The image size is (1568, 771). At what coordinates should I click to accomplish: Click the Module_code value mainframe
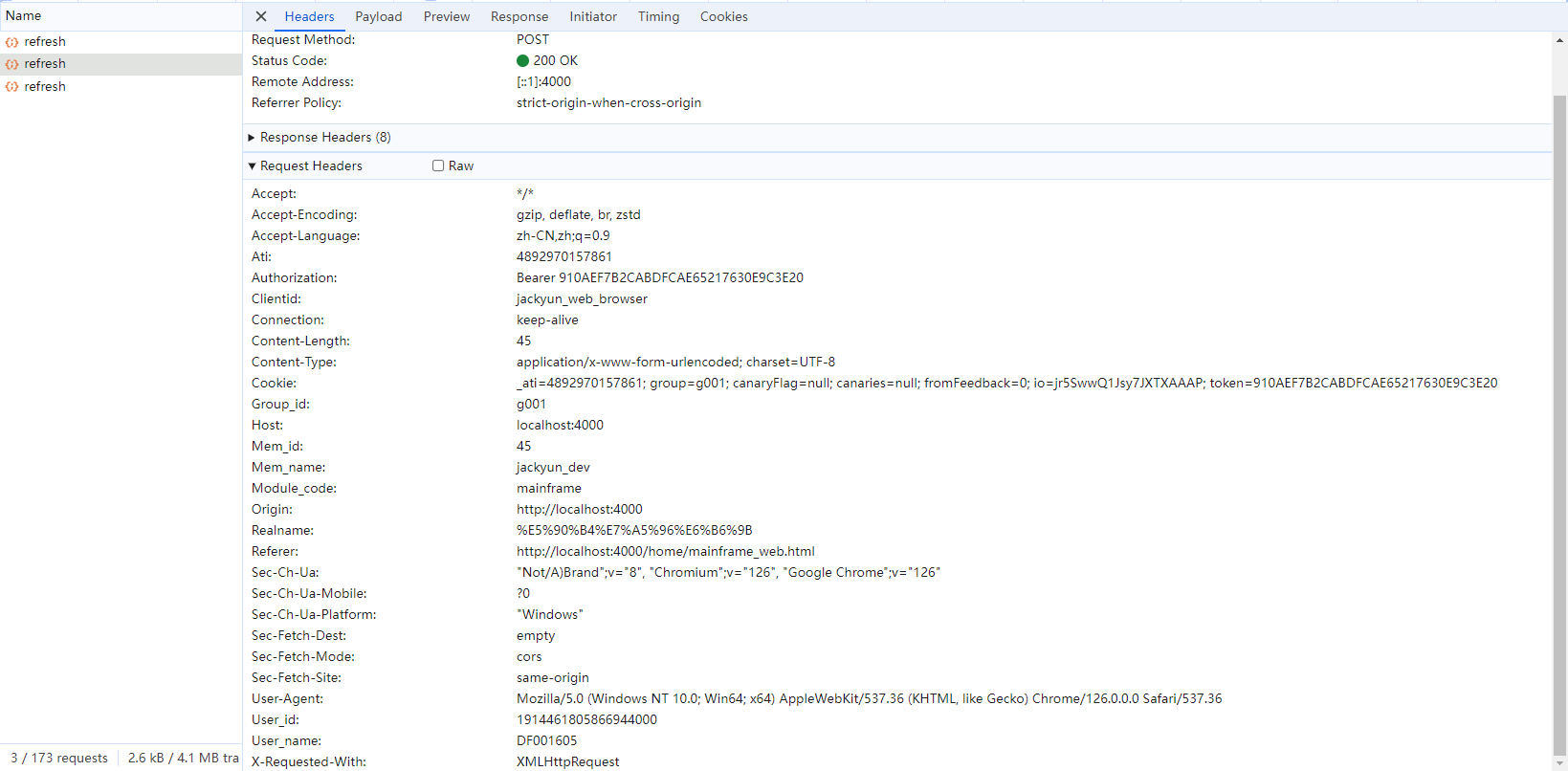pos(549,489)
